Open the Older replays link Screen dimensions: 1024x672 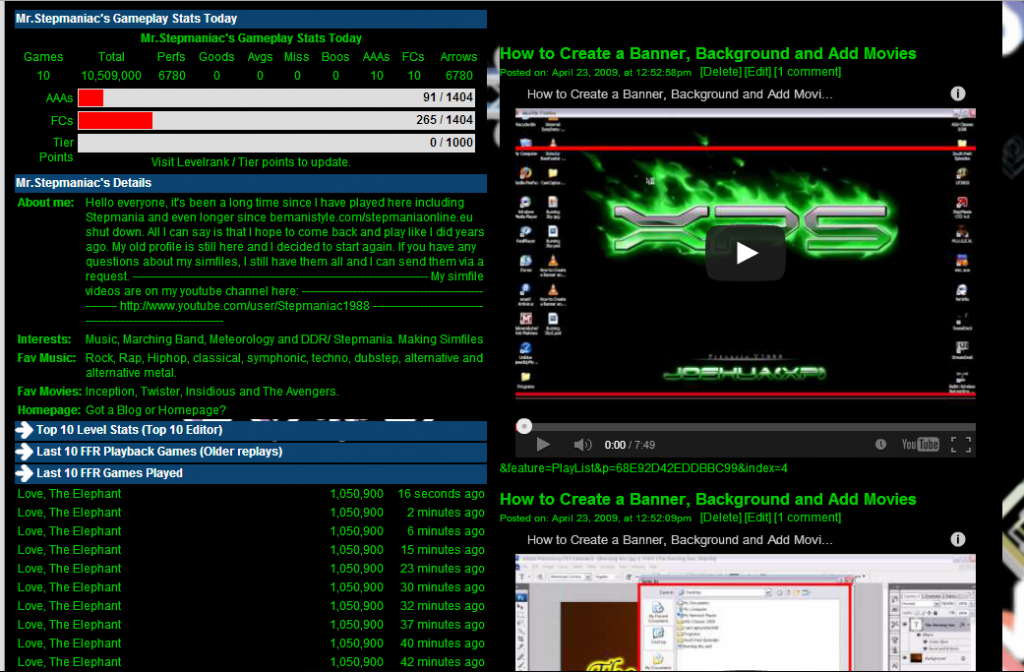(x=240, y=451)
